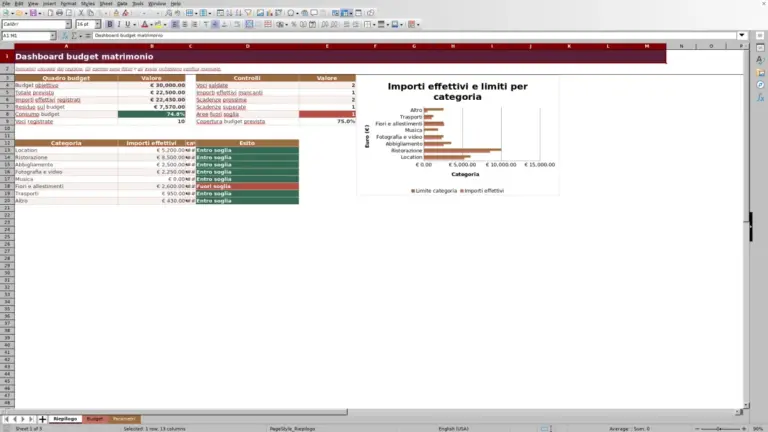Switch to the Budget sheet tab
This screenshot has width=768, height=432.
click(x=95, y=419)
